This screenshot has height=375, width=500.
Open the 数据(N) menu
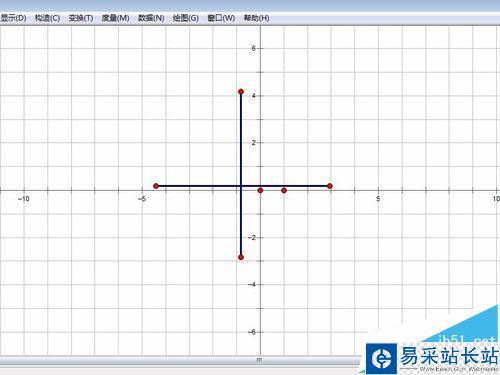click(x=151, y=18)
